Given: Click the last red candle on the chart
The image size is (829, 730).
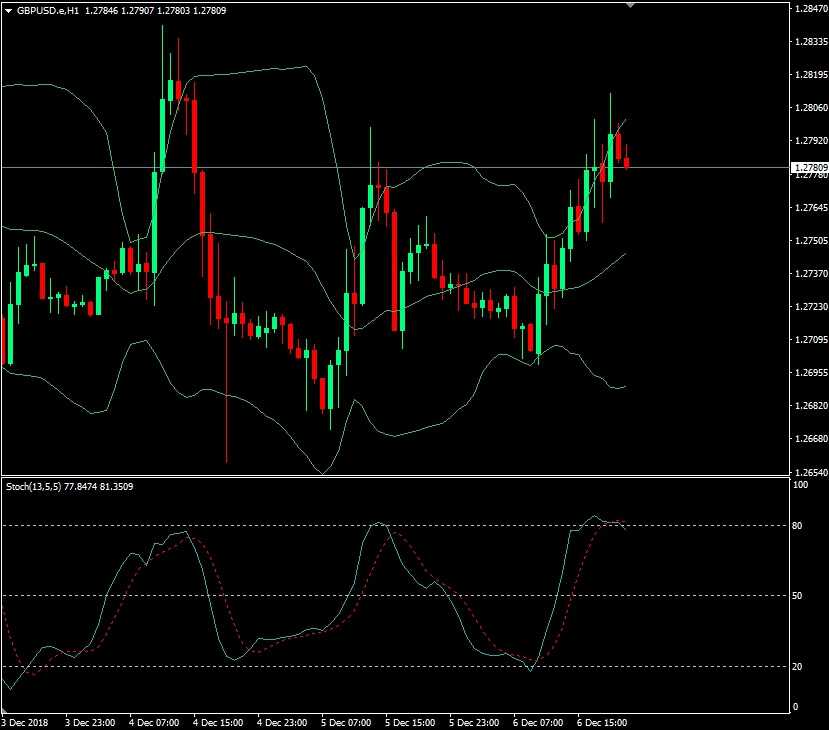Looking at the screenshot, I should coord(627,162).
